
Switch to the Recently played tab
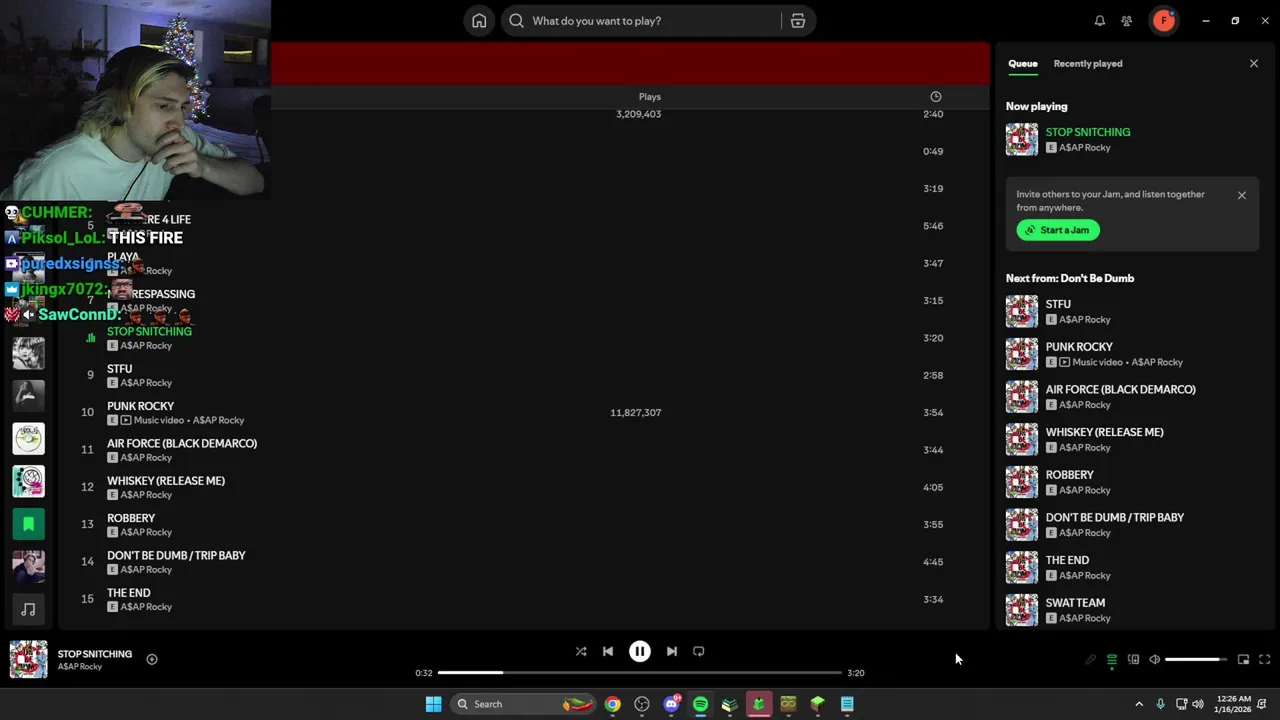[1088, 63]
